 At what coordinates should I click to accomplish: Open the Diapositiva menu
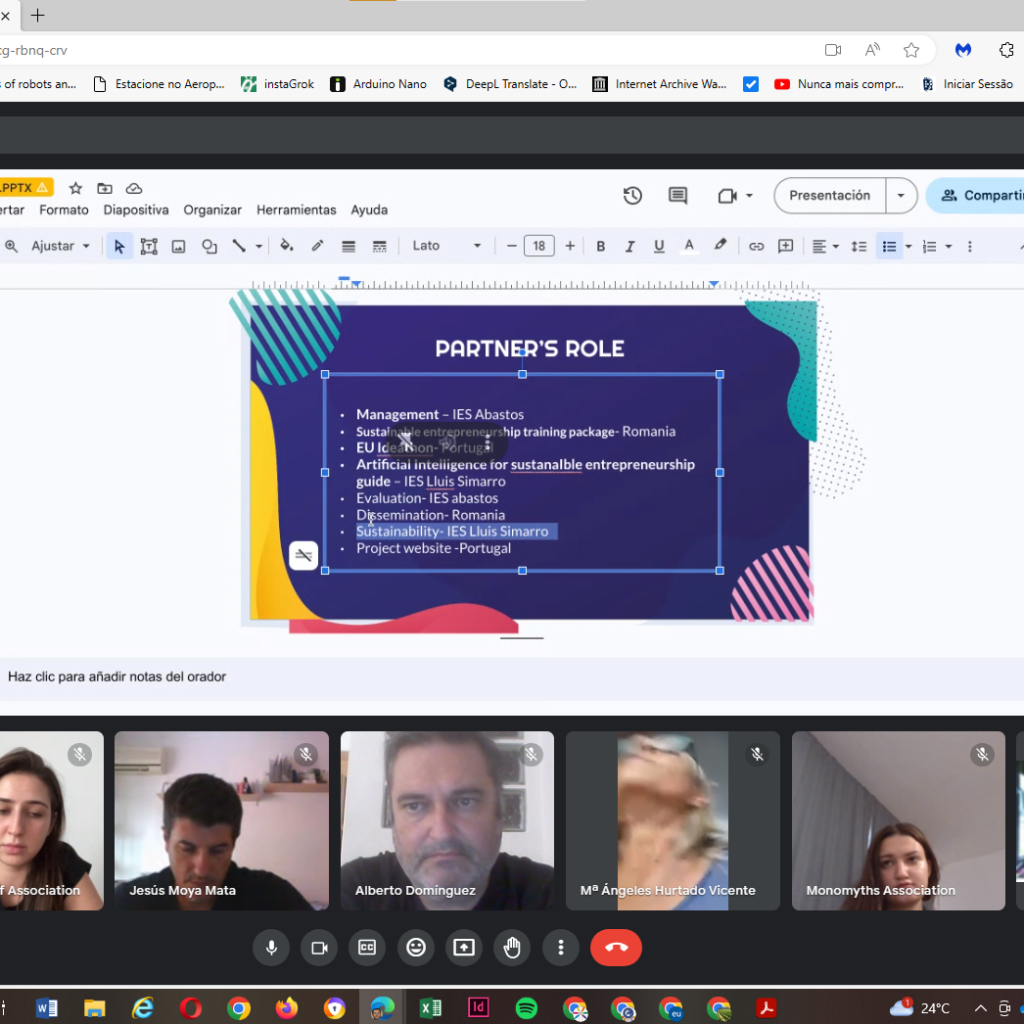pos(136,210)
